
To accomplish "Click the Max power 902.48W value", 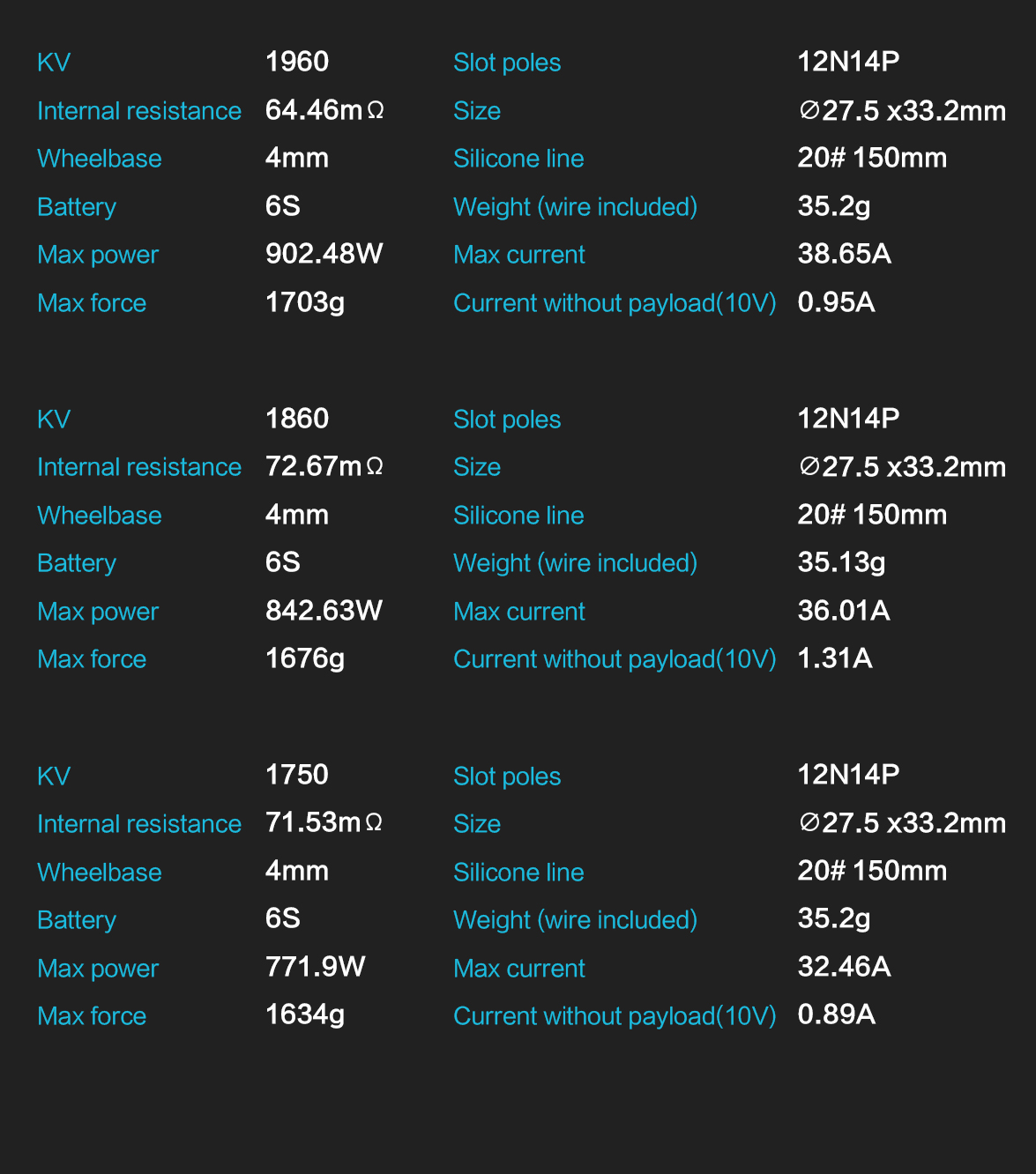I will point(324,254).
